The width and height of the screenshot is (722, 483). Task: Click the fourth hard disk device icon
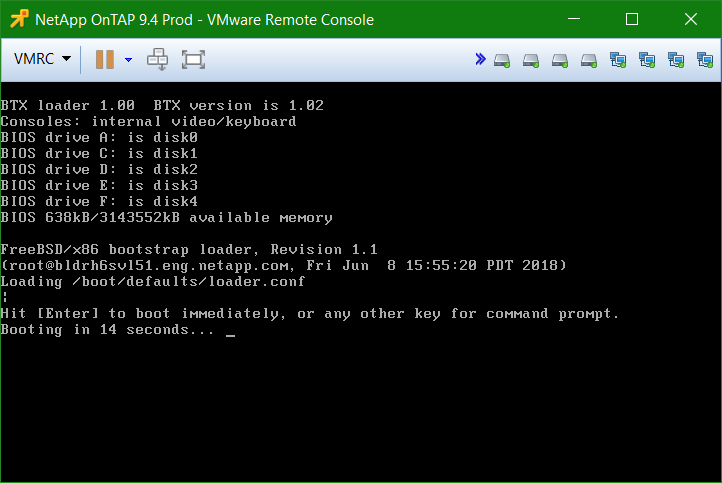pos(589,60)
